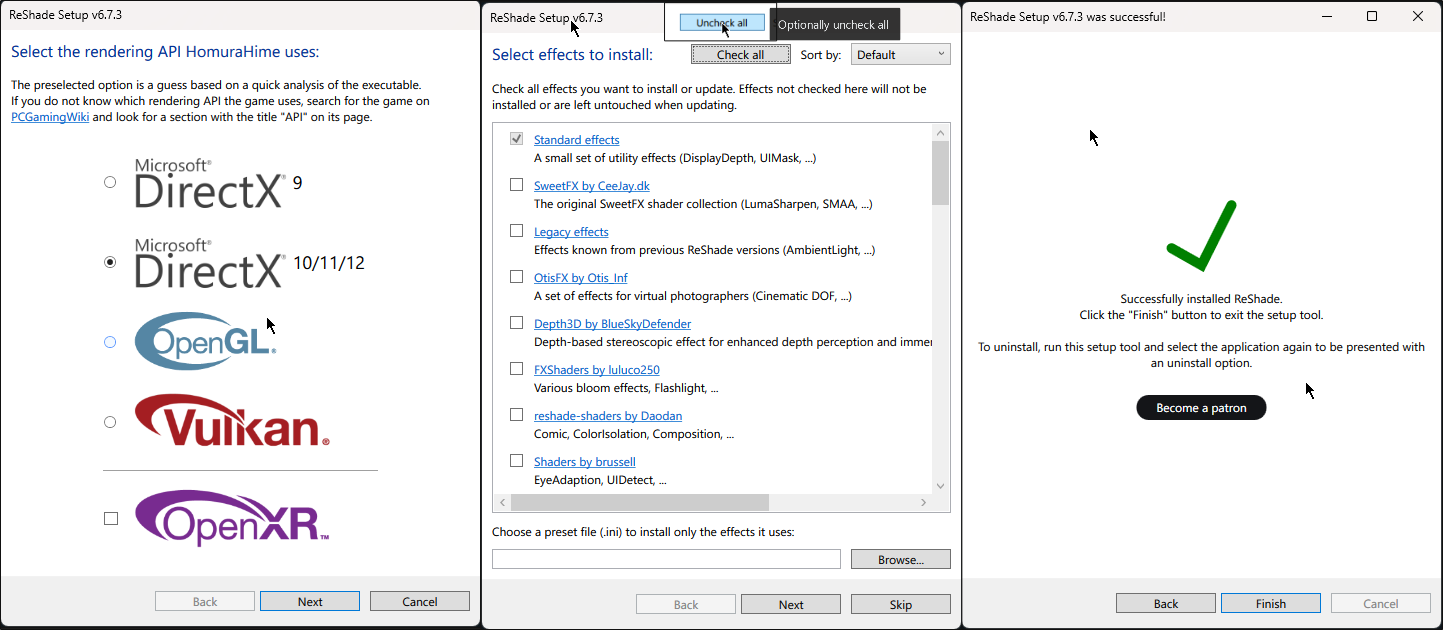Viewport: 1443px width, 630px height.
Task: Minimize the success window
Action: pyautogui.click(x=1327, y=16)
